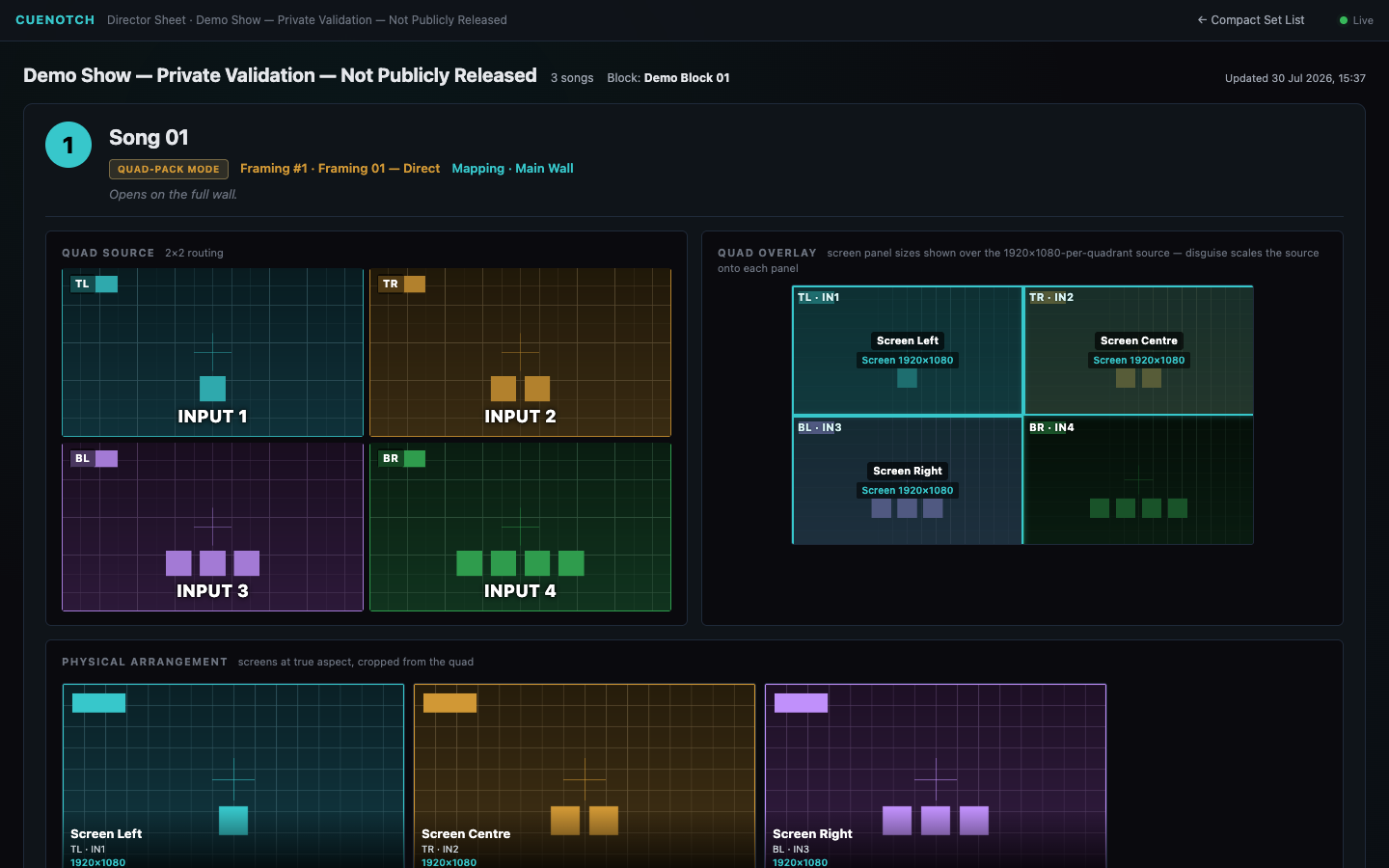Click the note Opens on the full wall
1389x868 pixels.
point(173,195)
